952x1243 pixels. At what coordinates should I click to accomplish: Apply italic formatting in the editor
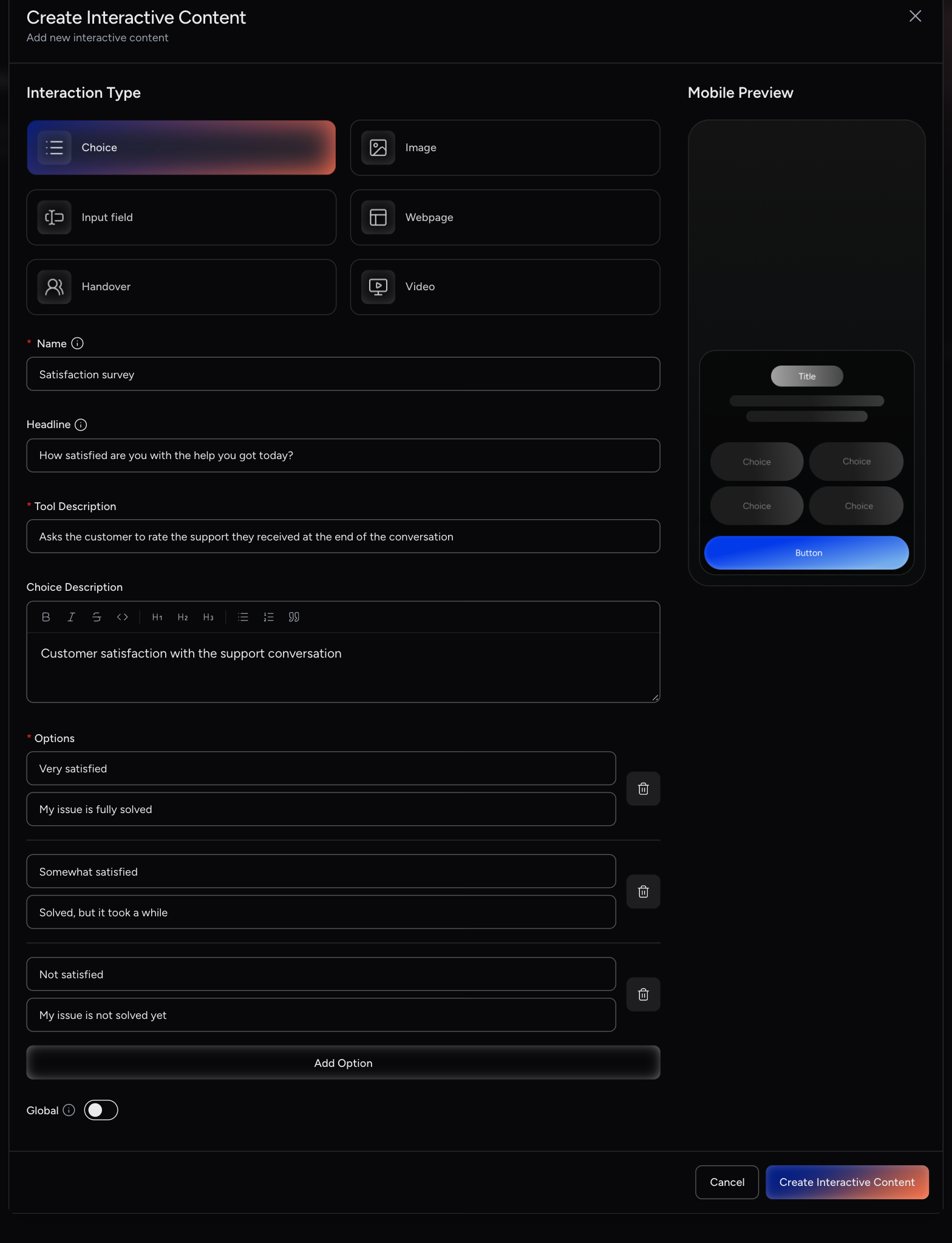pyautogui.click(x=71, y=617)
